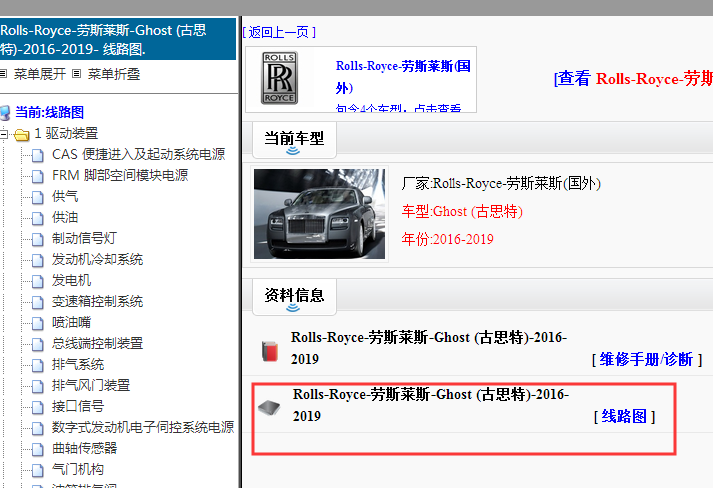Open 总线端控制装置 entry

click(98, 343)
